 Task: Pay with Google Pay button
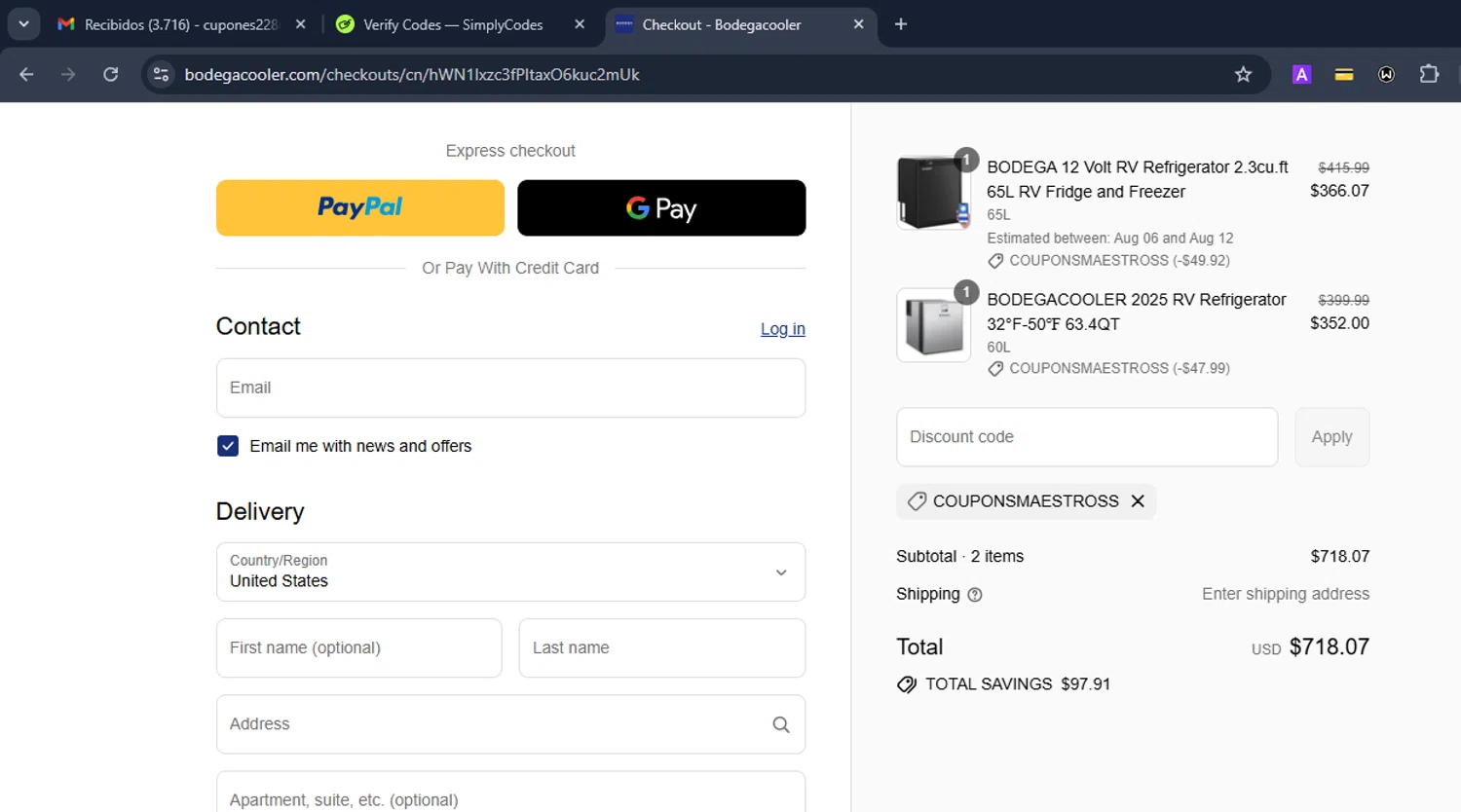(x=661, y=207)
